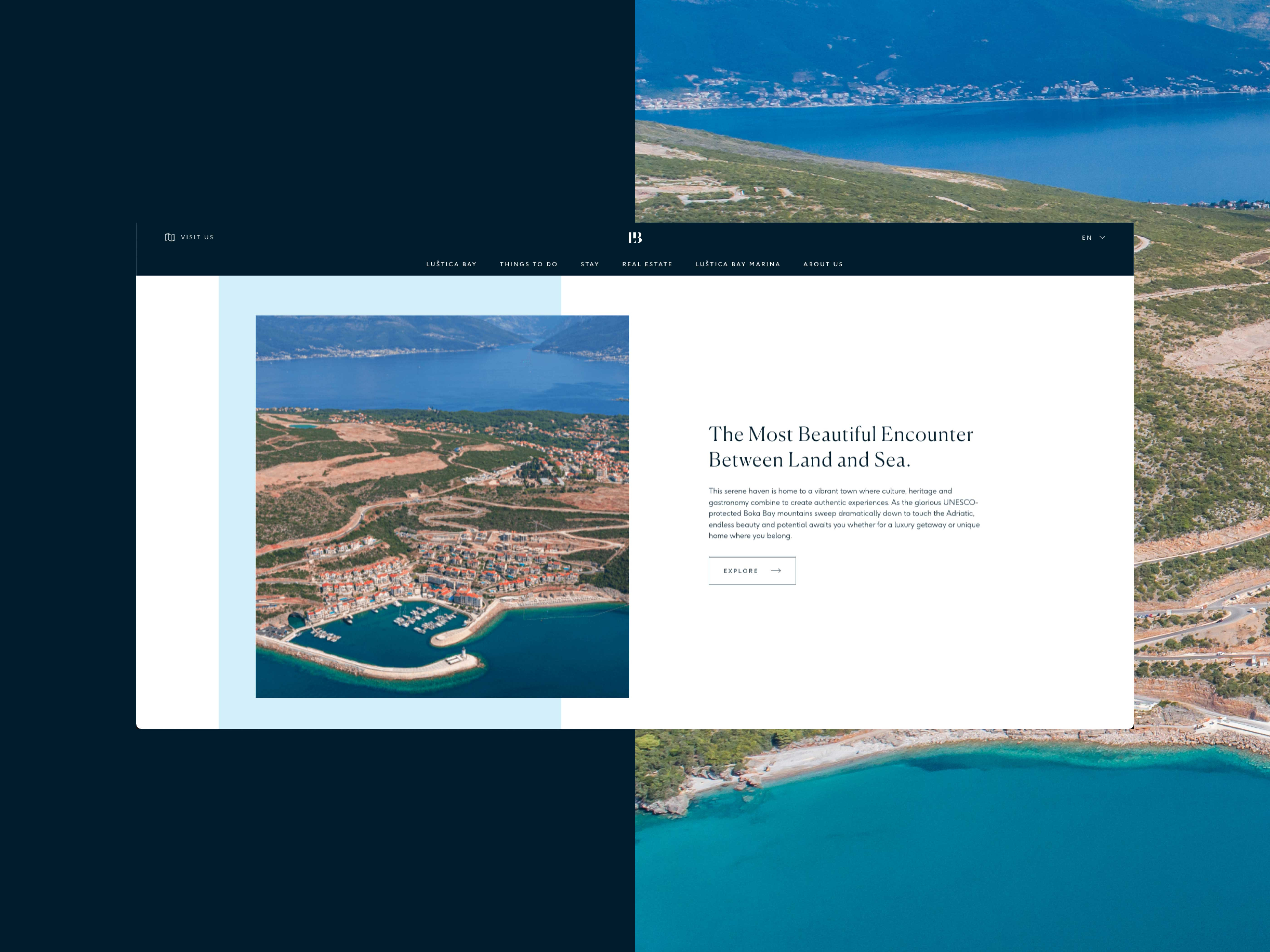Click the aerial marina photo
Viewport: 1270px width, 952px height.
(x=442, y=506)
